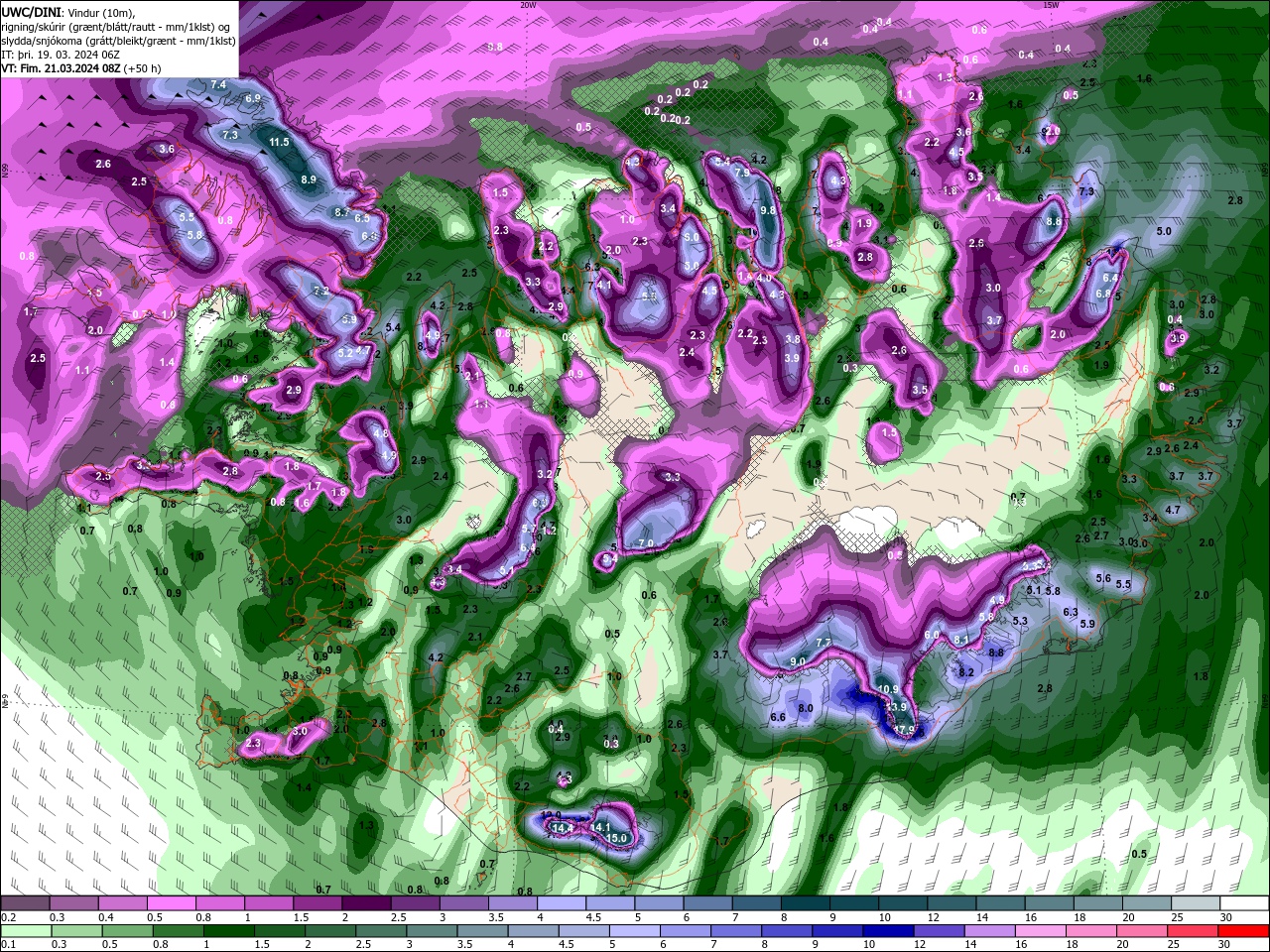Click the 25 label in the top legend row
Screen dimensions: 1270x952
click(1177, 917)
